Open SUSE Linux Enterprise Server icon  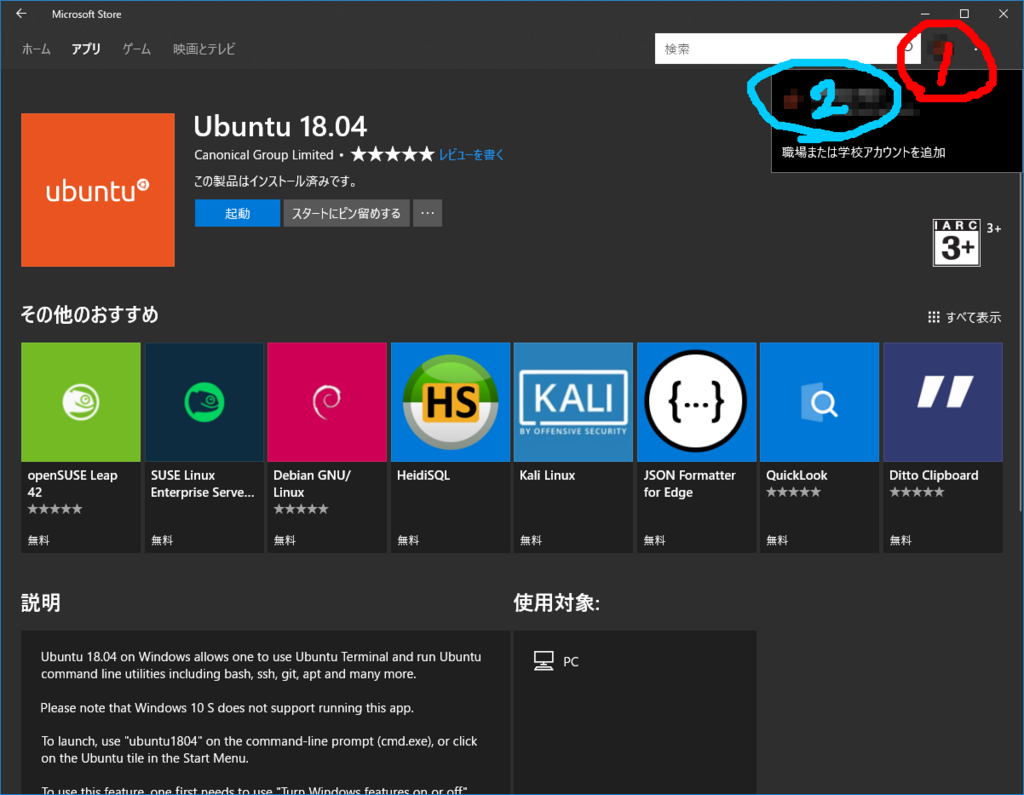[x=204, y=402]
